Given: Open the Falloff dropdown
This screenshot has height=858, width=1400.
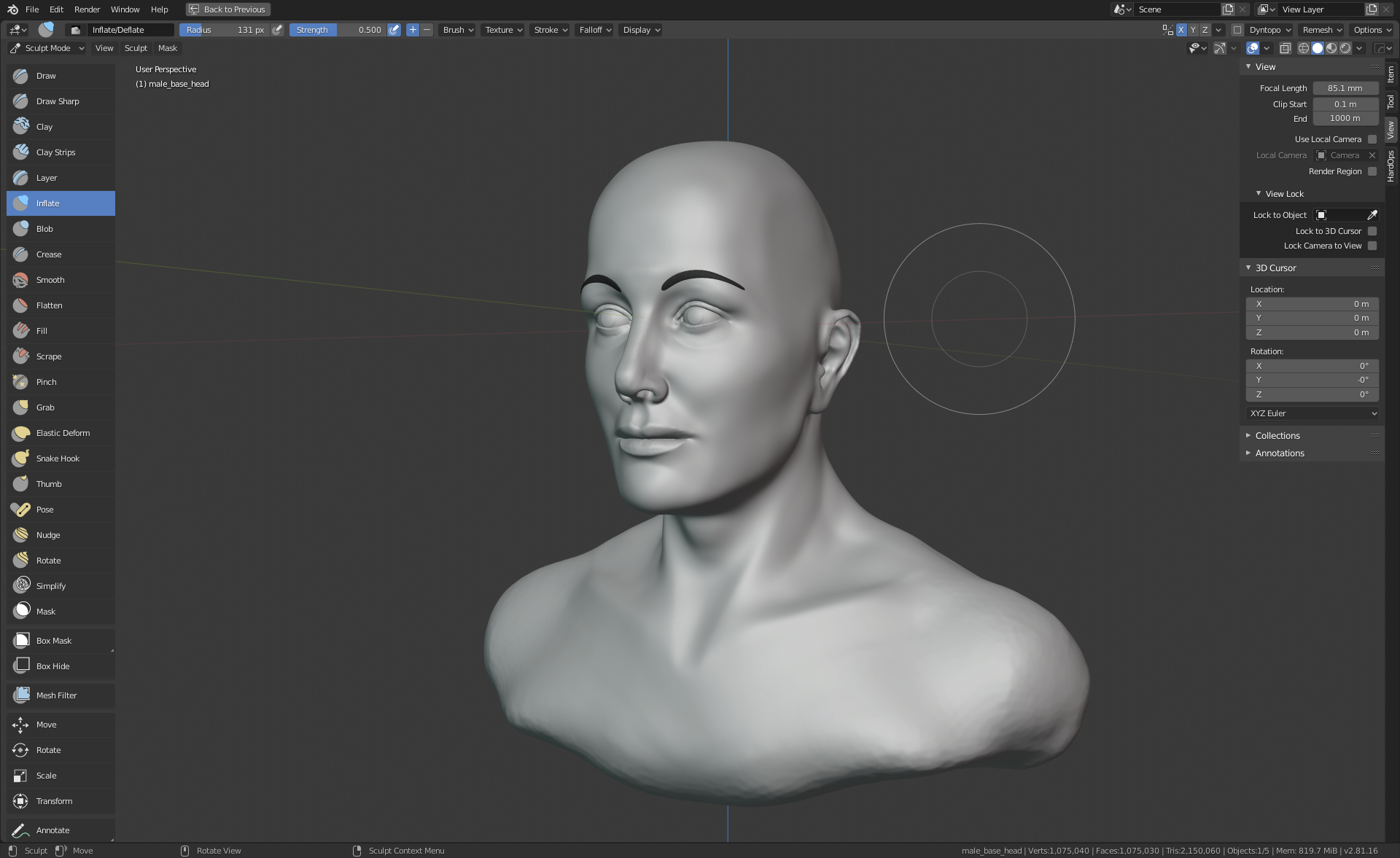Looking at the screenshot, I should click(x=595, y=30).
